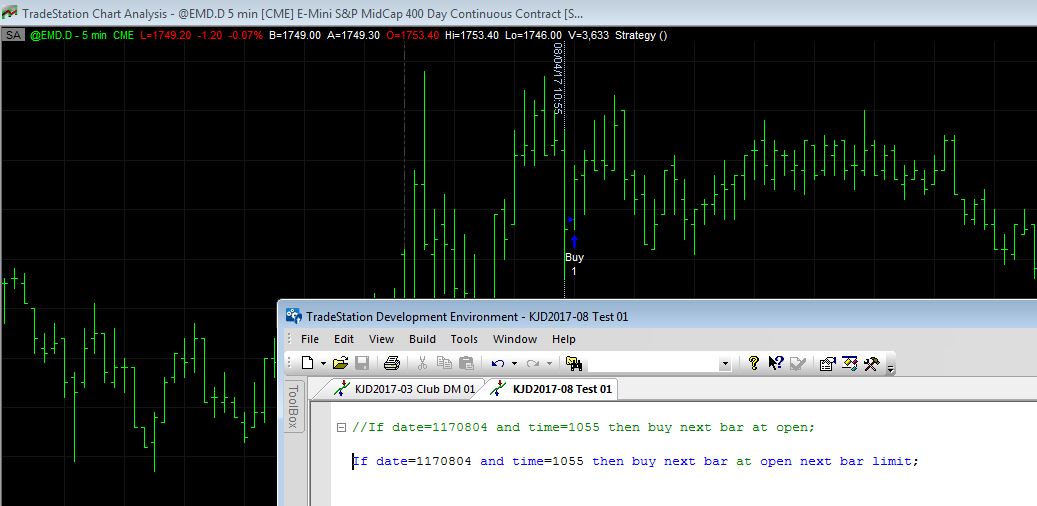Click the Buy 1 trade marker on chart
This screenshot has width=1037, height=506.
[574, 263]
